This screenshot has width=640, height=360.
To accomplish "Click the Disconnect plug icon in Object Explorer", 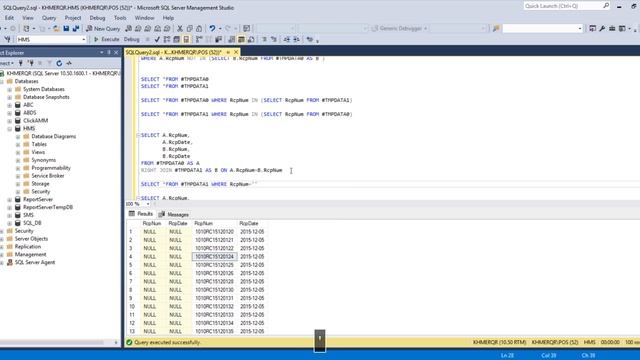I will [x=31, y=63].
